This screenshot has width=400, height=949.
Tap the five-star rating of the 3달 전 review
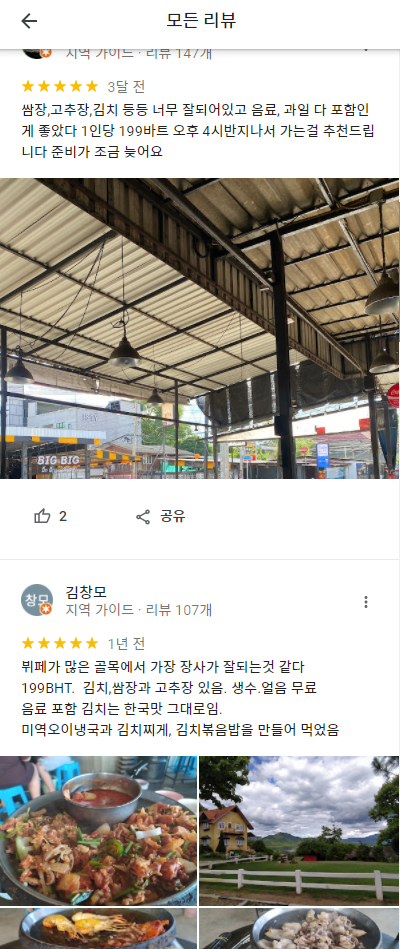pyautogui.click(x=59, y=86)
